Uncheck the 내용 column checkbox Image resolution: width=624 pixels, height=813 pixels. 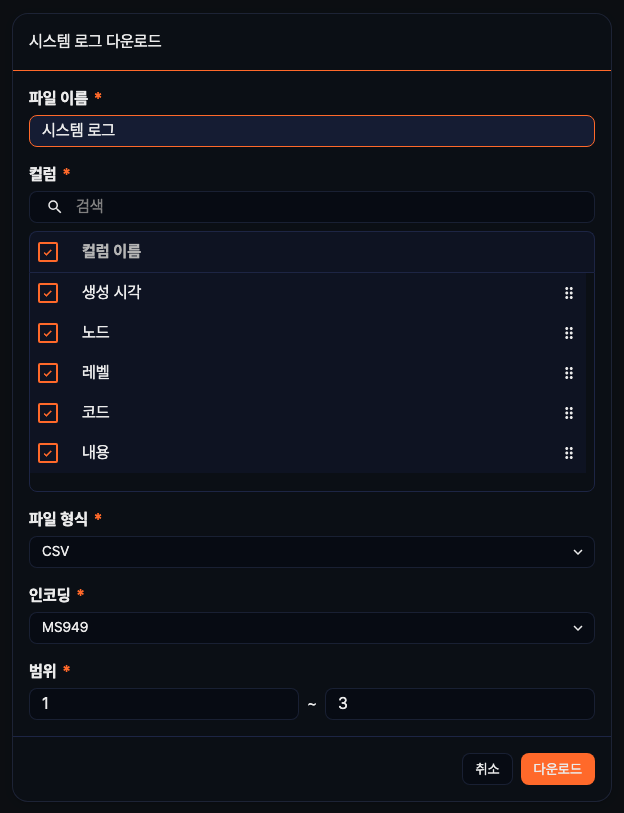[x=47, y=453]
